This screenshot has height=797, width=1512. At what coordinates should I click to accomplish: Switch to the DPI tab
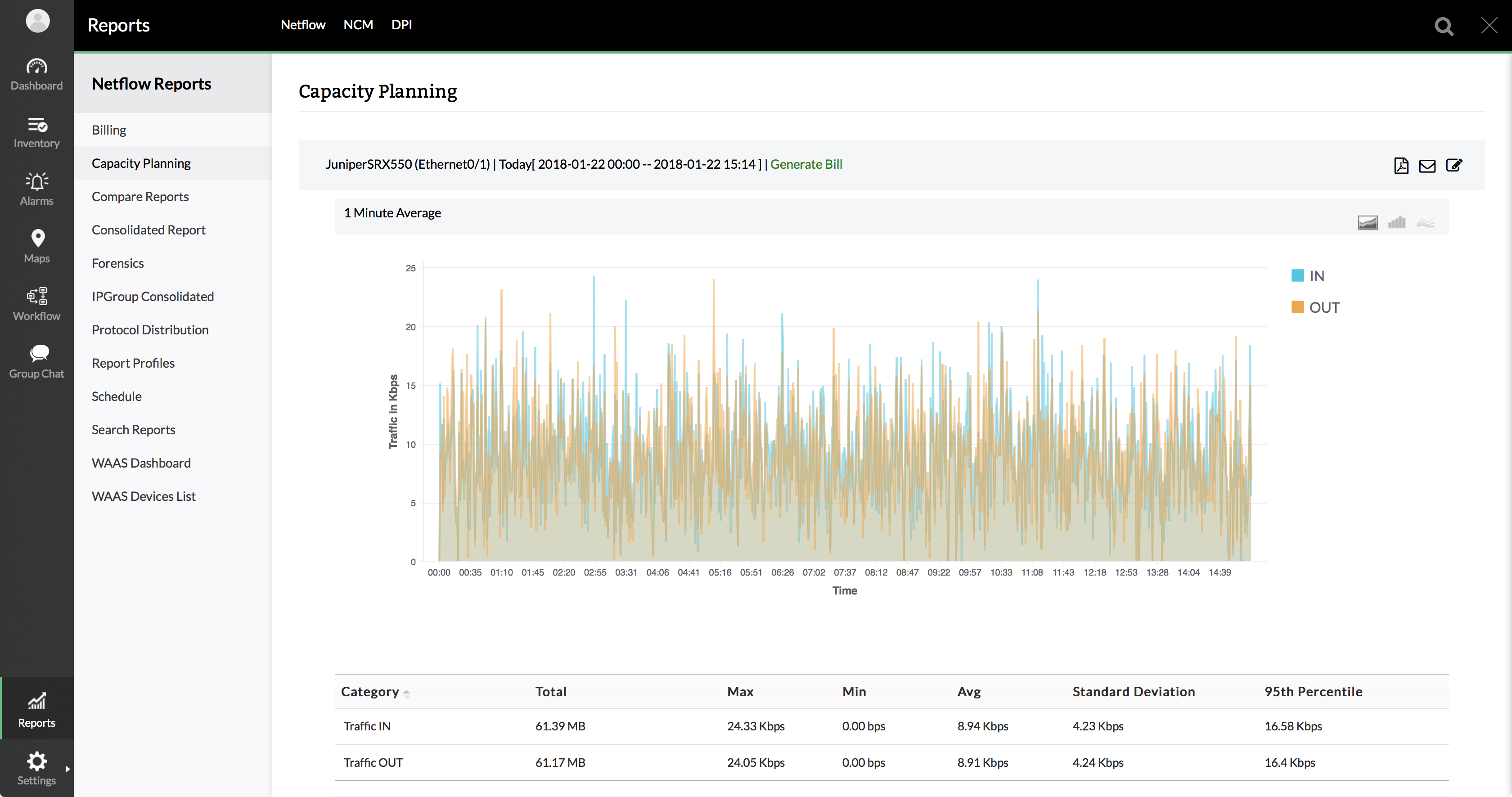point(401,25)
